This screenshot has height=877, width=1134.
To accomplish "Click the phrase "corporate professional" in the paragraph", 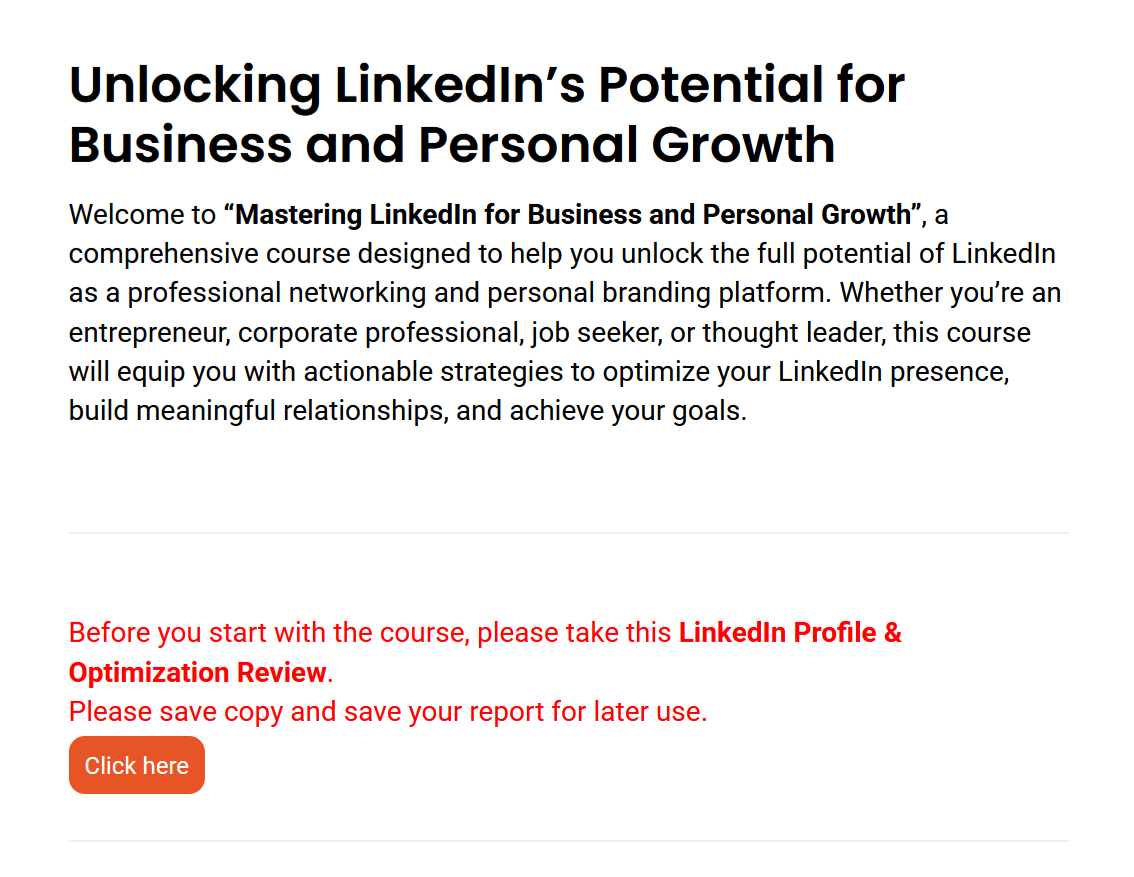I will [x=379, y=333].
